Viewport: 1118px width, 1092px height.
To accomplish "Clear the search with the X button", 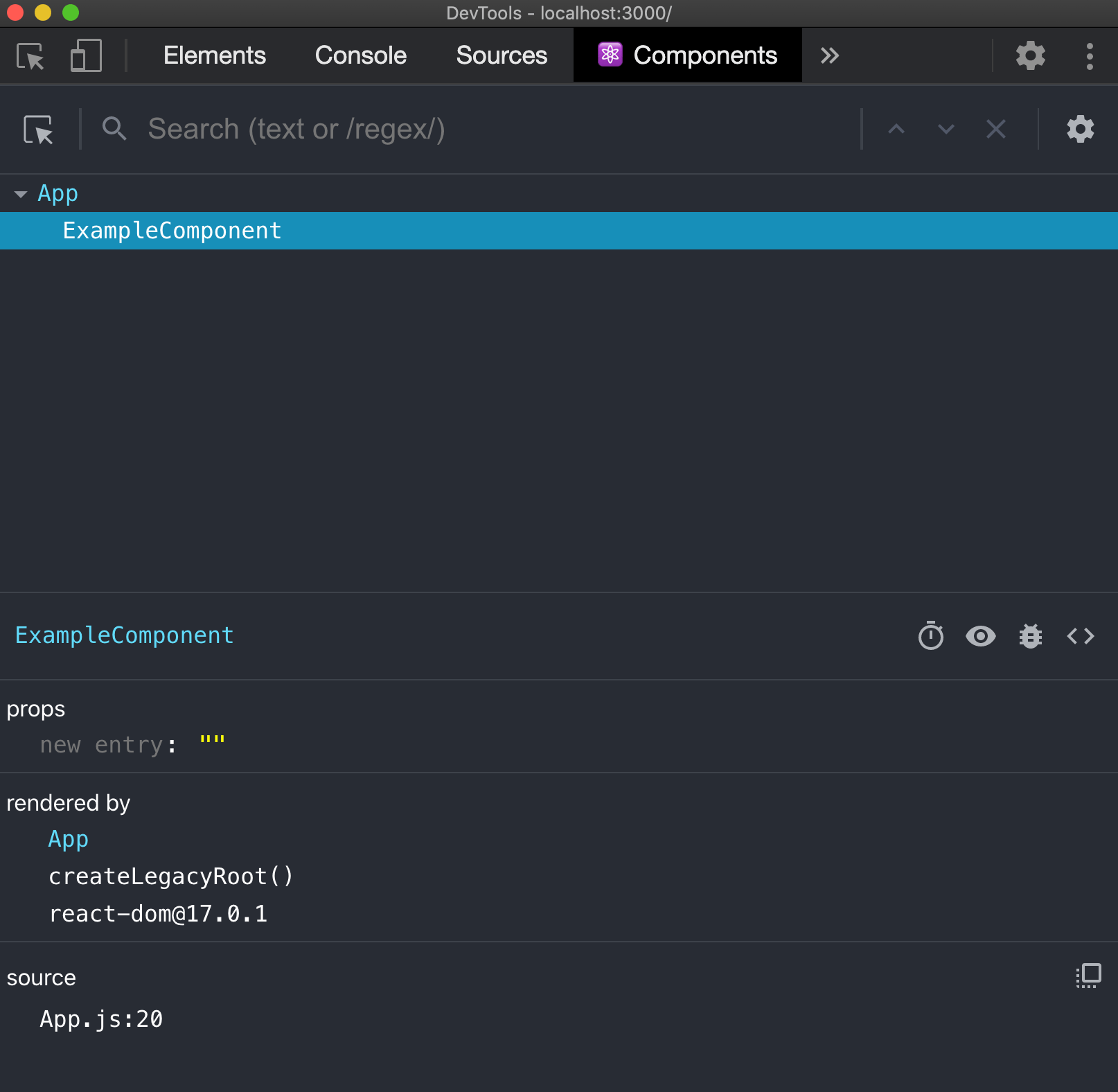I will pyautogui.click(x=995, y=129).
